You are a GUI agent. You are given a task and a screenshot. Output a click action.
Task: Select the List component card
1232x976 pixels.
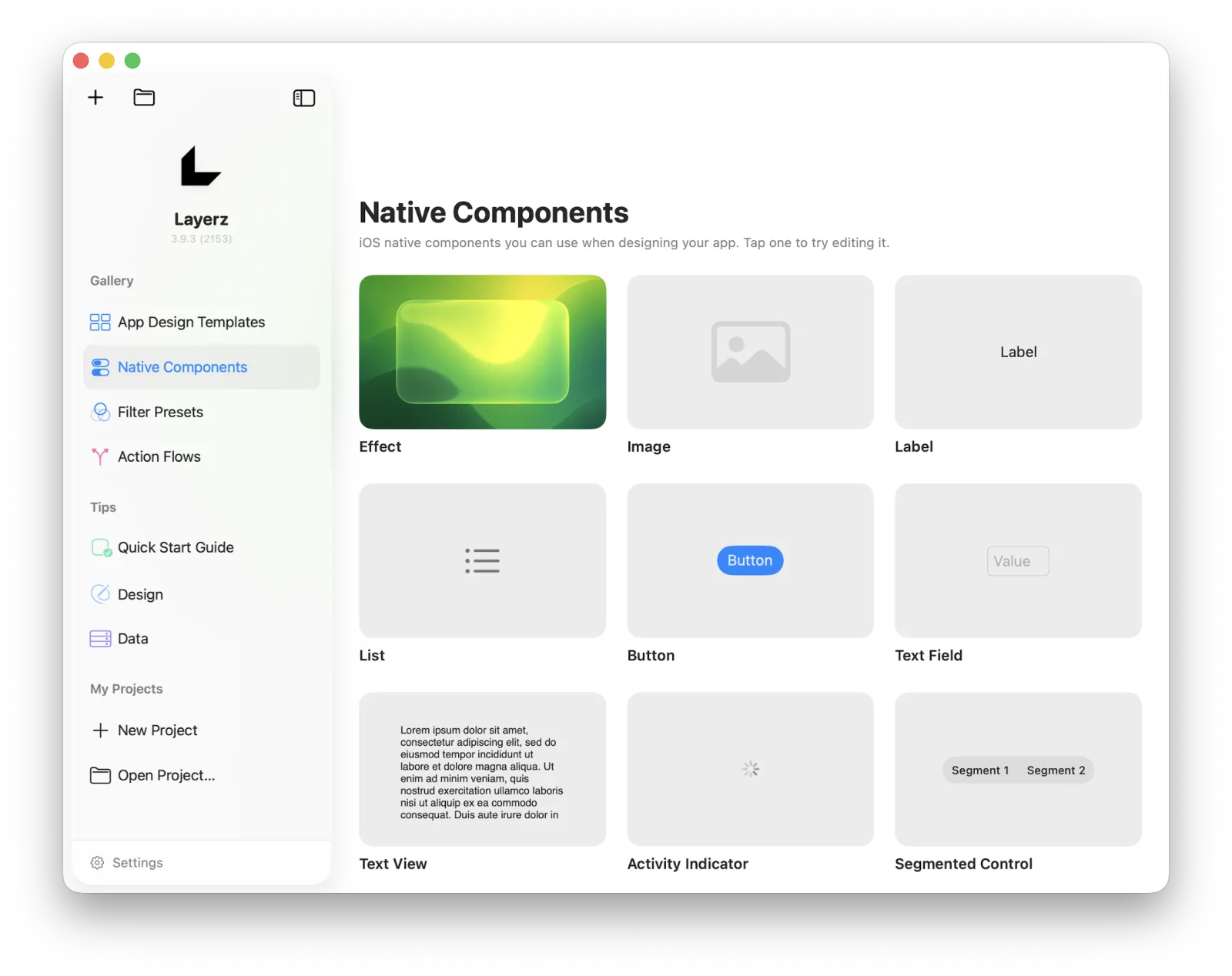point(483,560)
